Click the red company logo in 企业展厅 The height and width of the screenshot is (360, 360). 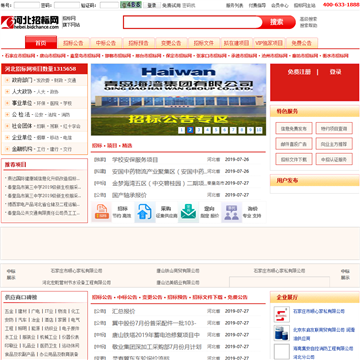click(x=282, y=314)
